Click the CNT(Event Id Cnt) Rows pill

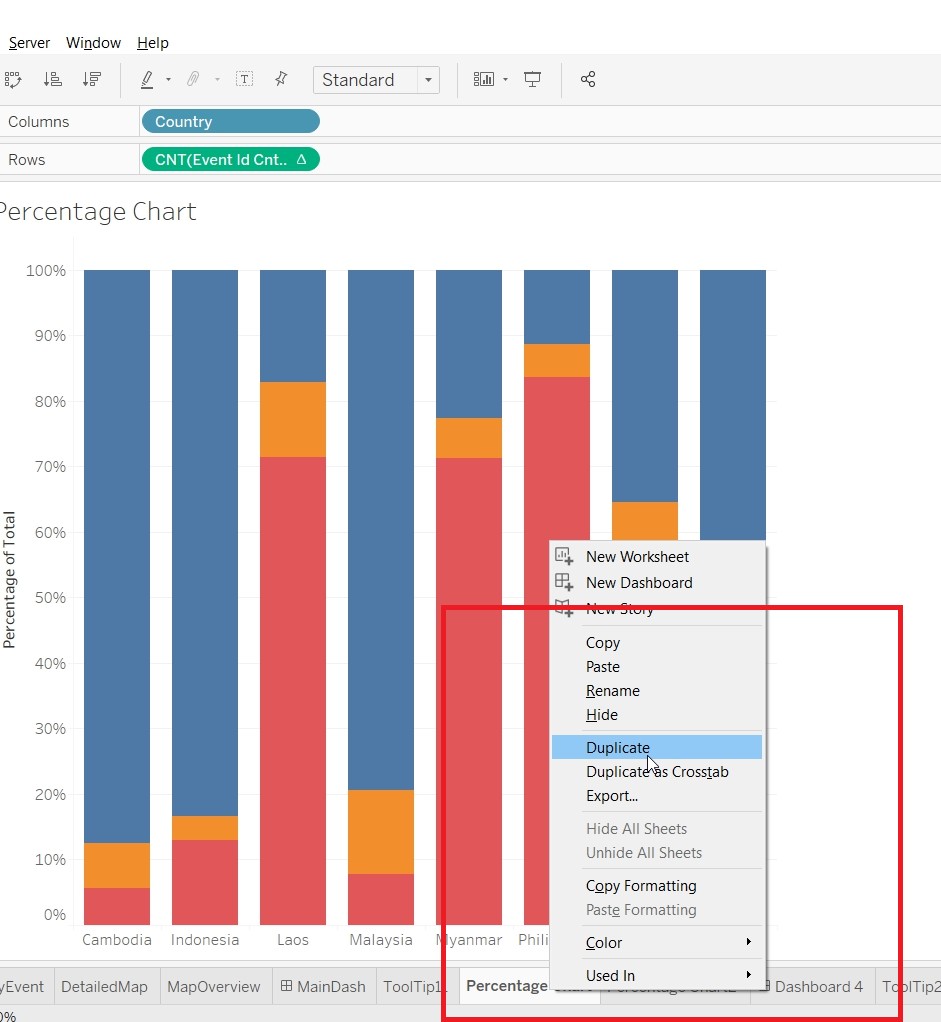(x=230, y=160)
